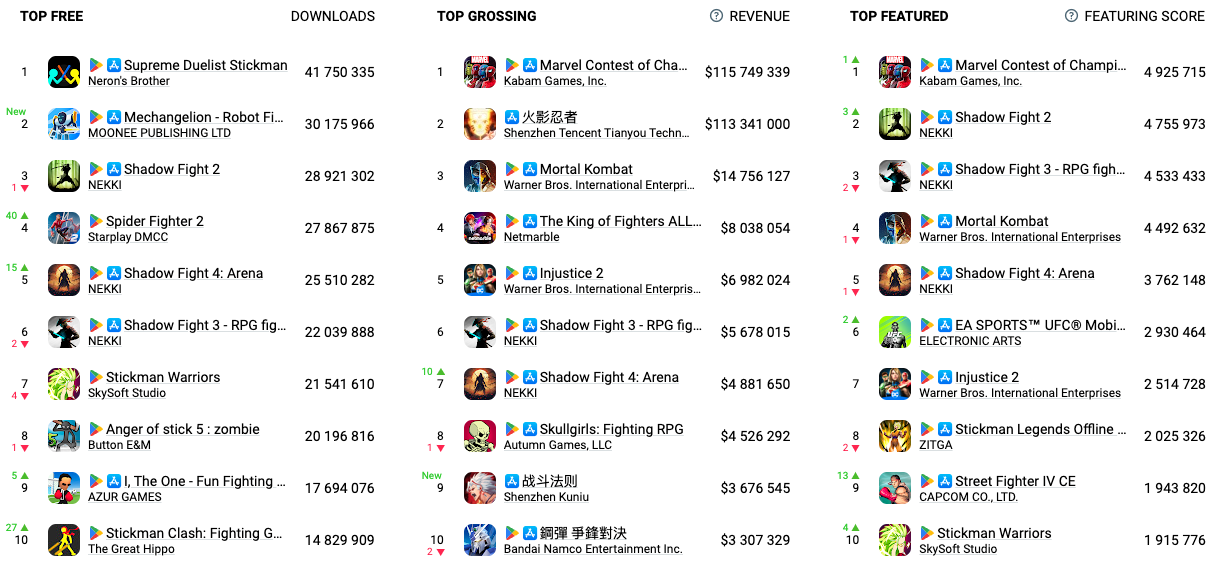Click the Supreme Duelist Stickman app icon

(64, 72)
